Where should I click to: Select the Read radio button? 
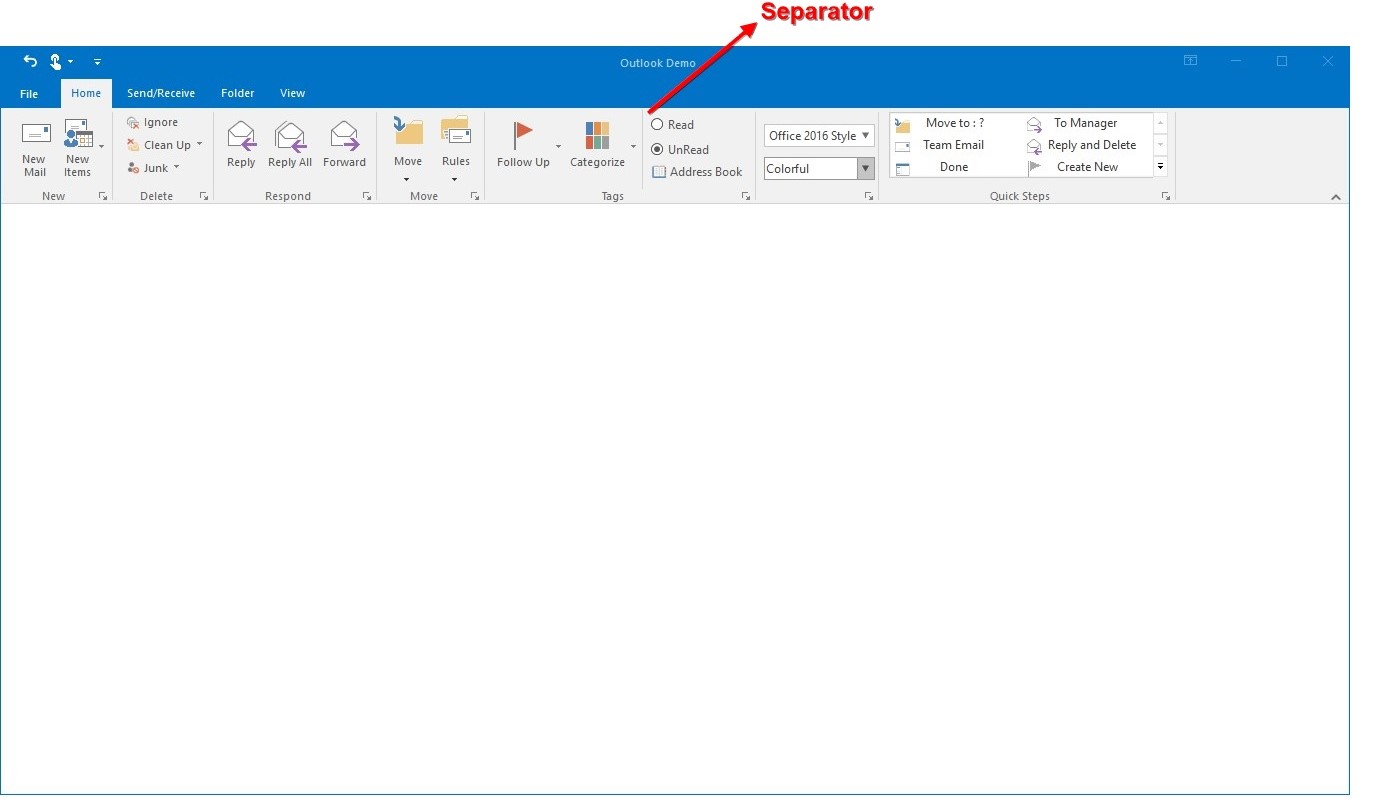coord(659,124)
